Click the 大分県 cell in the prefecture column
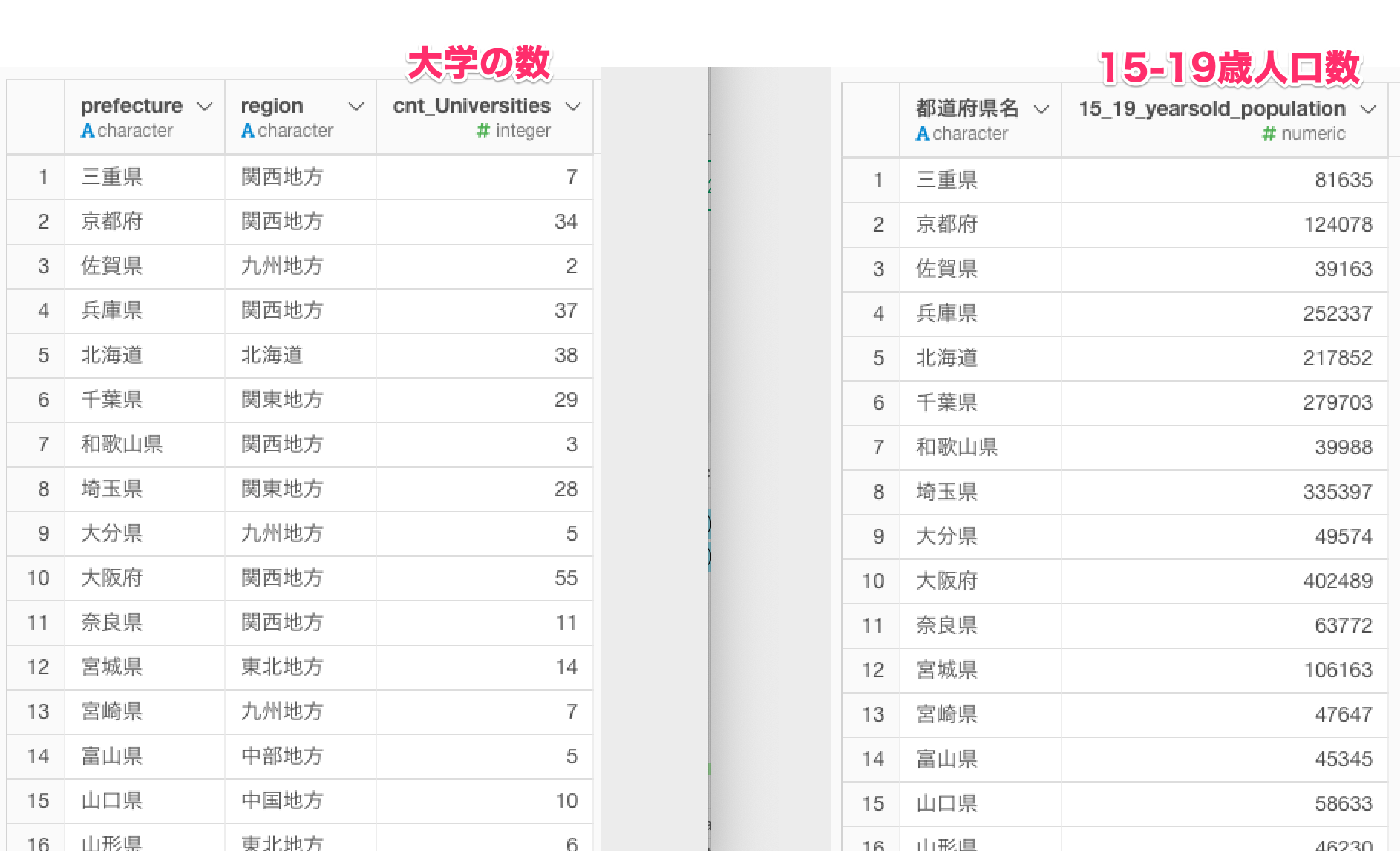The height and width of the screenshot is (851, 1400). click(145, 534)
